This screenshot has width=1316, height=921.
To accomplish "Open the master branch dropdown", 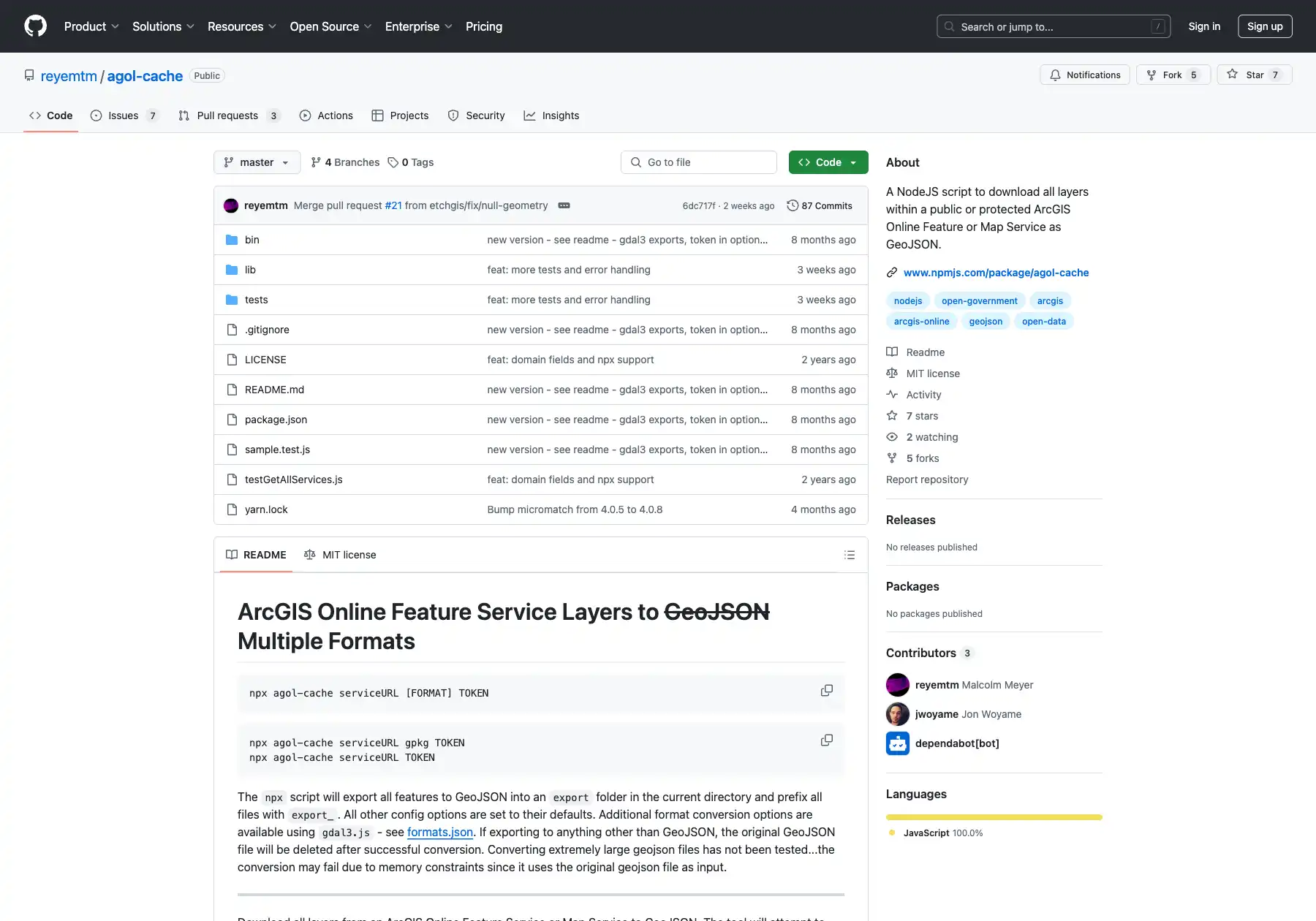I will pyautogui.click(x=257, y=162).
